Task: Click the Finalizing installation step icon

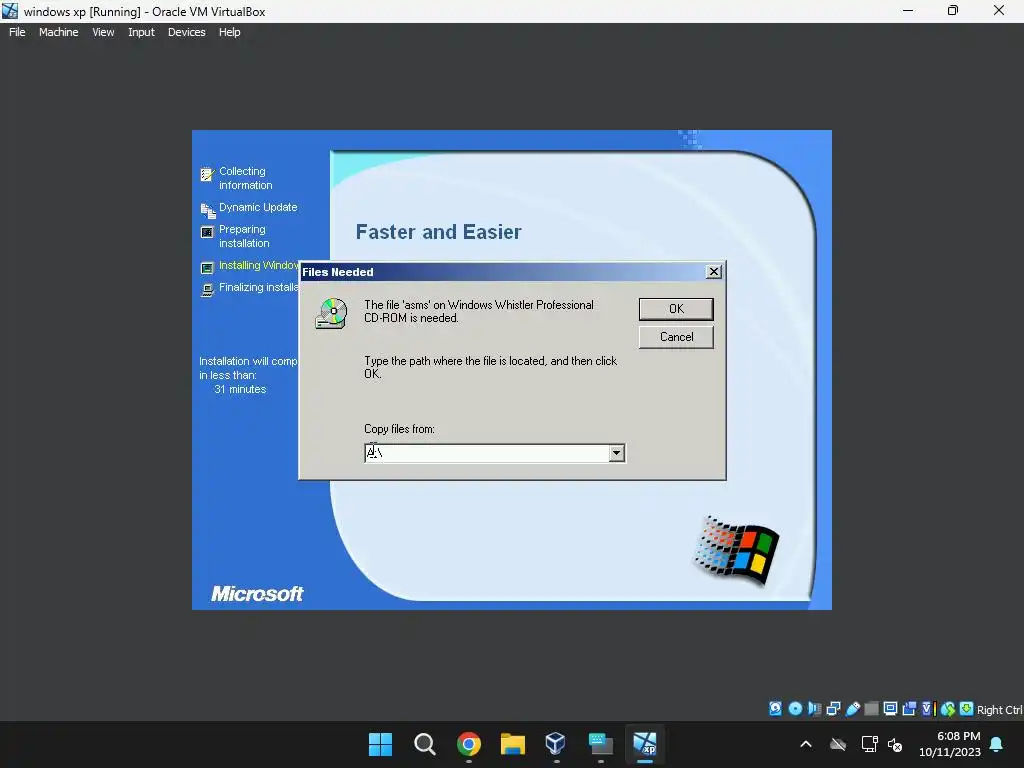Action: point(207,290)
